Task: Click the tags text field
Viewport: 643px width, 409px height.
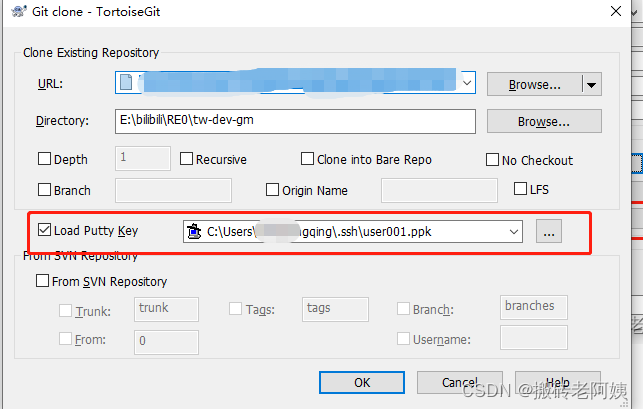Action: (335, 309)
